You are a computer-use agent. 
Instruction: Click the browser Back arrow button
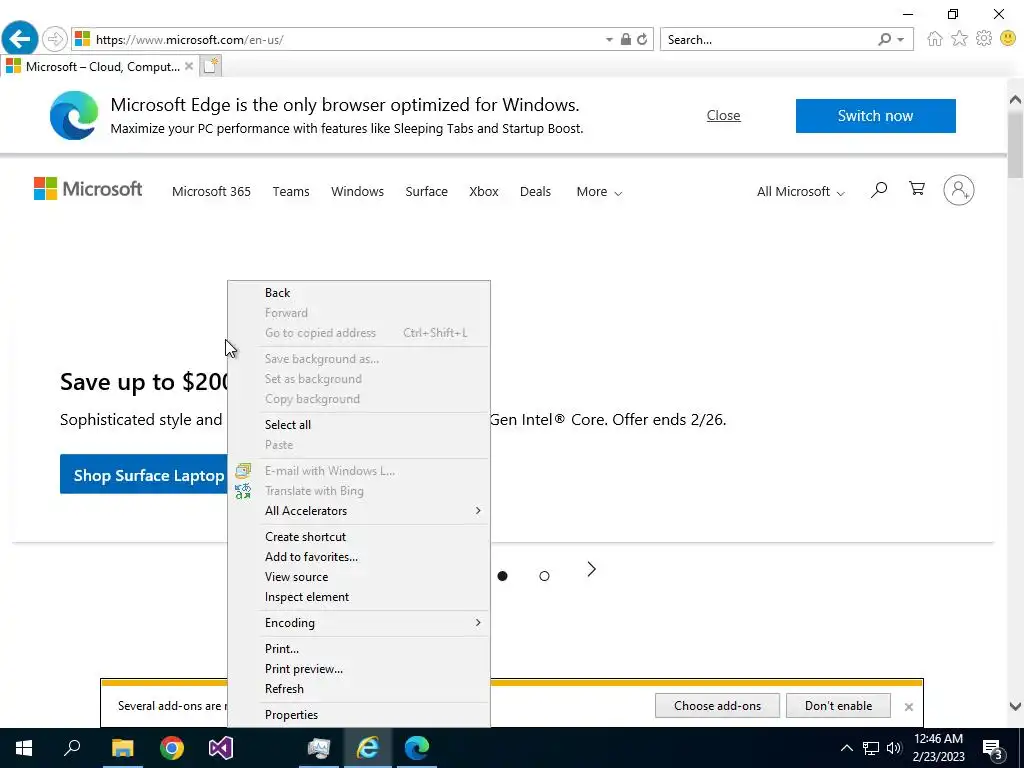click(x=20, y=39)
